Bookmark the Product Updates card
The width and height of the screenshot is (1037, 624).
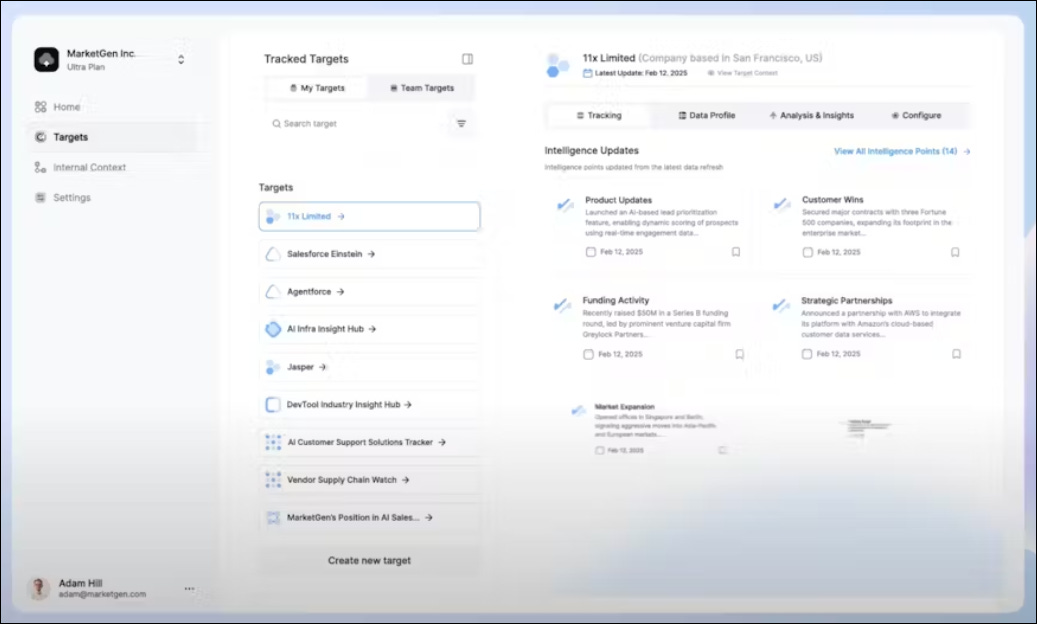pyautogui.click(x=735, y=252)
